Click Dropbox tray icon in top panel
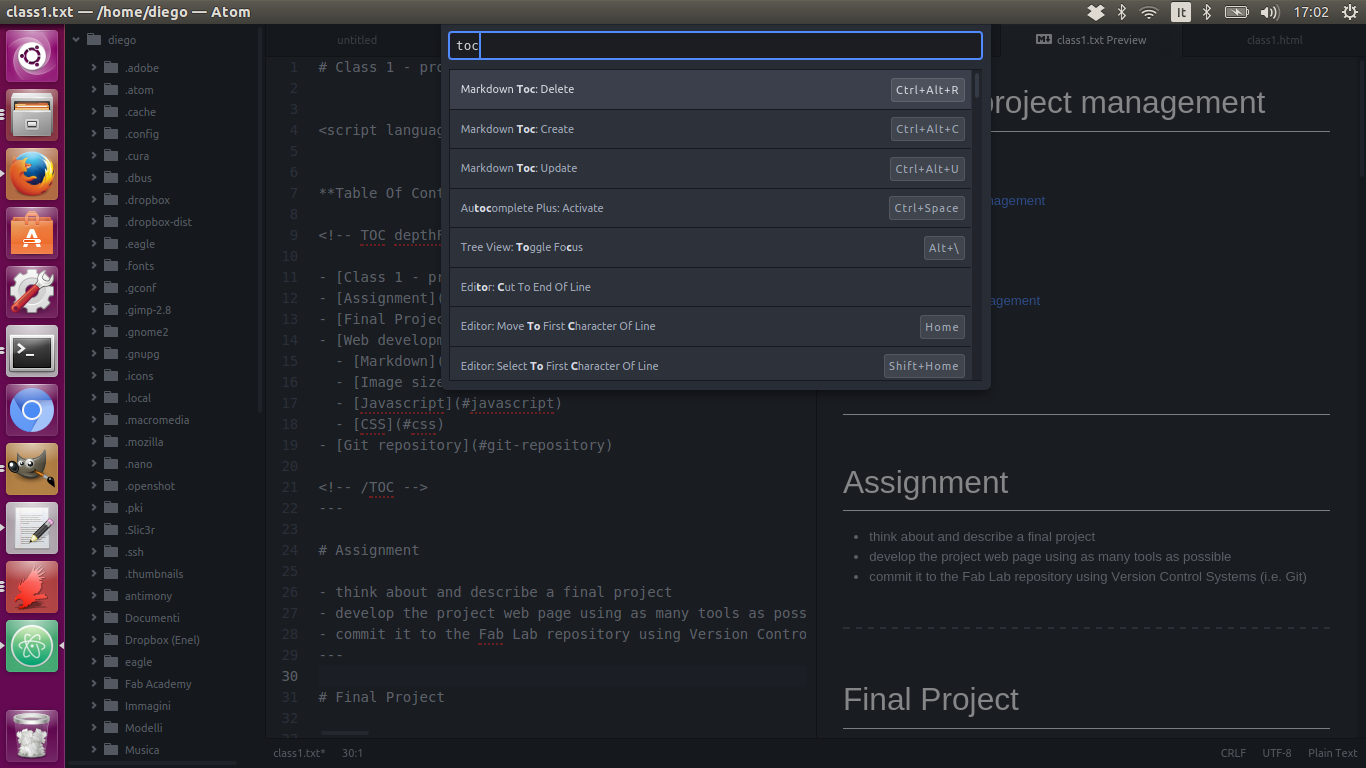This screenshot has width=1366, height=768. click(1096, 12)
